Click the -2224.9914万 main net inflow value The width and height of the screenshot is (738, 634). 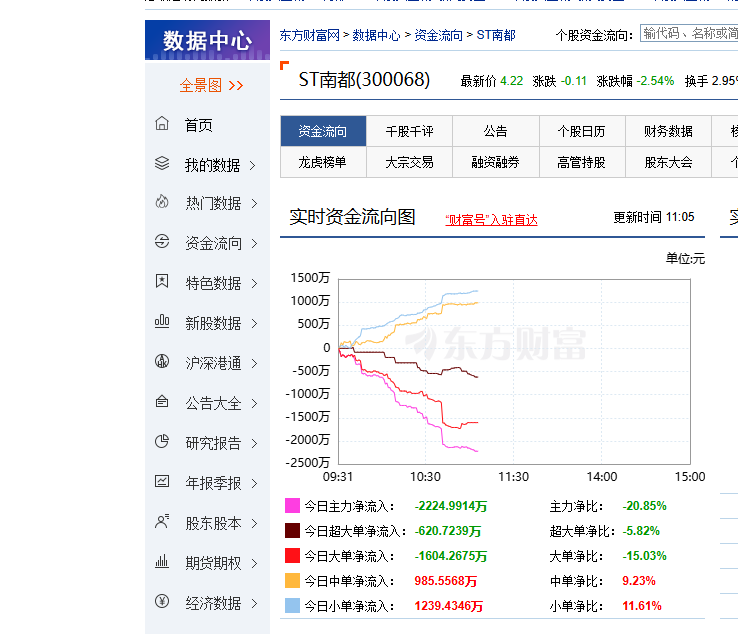pyautogui.click(x=450, y=506)
